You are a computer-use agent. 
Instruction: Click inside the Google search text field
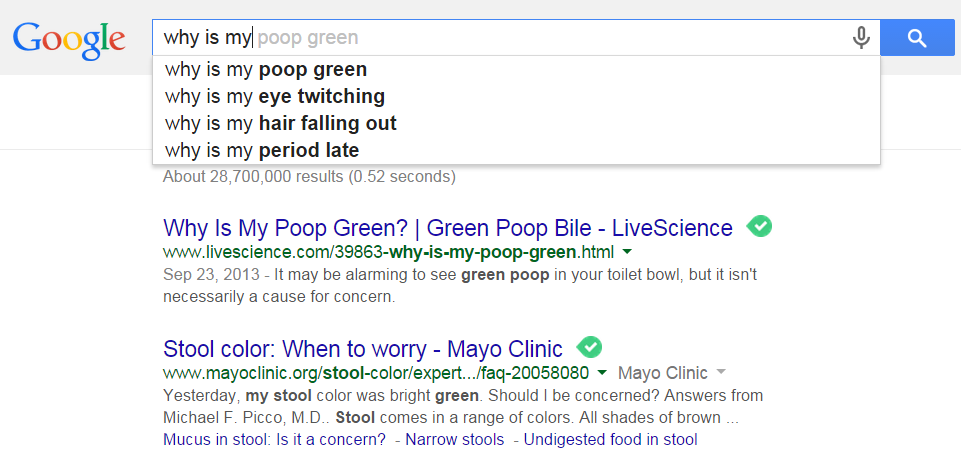(550, 38)
